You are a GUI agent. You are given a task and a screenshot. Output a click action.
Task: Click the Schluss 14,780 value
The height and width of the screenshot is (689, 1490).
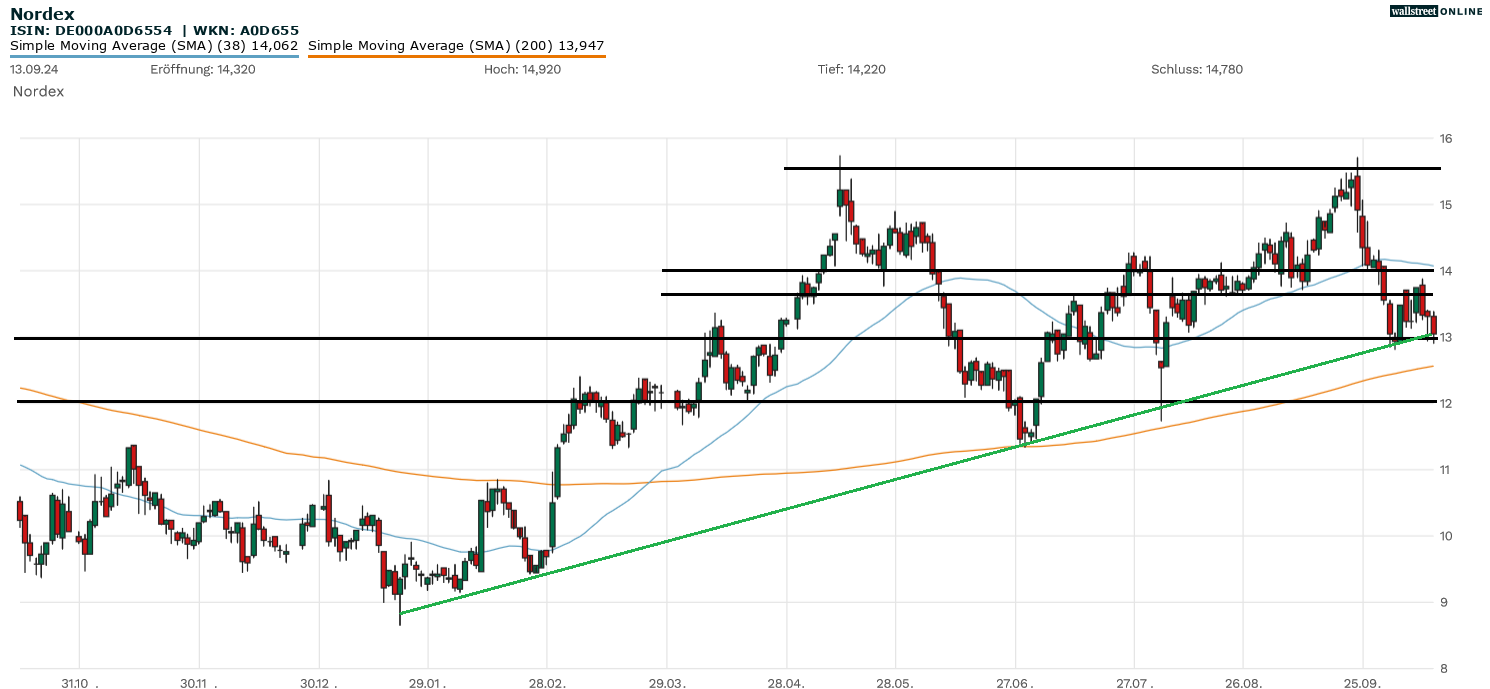(x=1197, y=69)
